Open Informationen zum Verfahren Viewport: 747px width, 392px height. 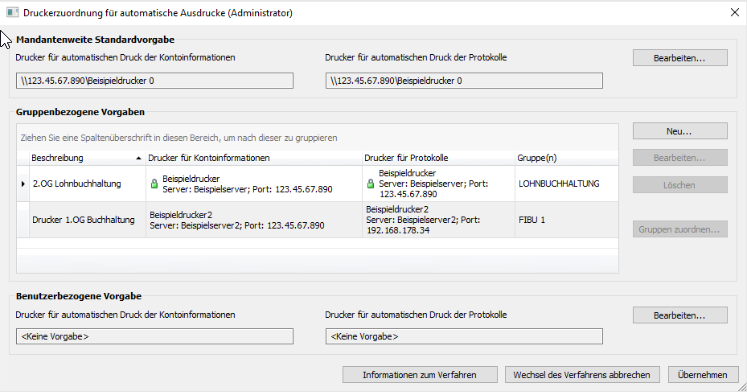[420, 375]
